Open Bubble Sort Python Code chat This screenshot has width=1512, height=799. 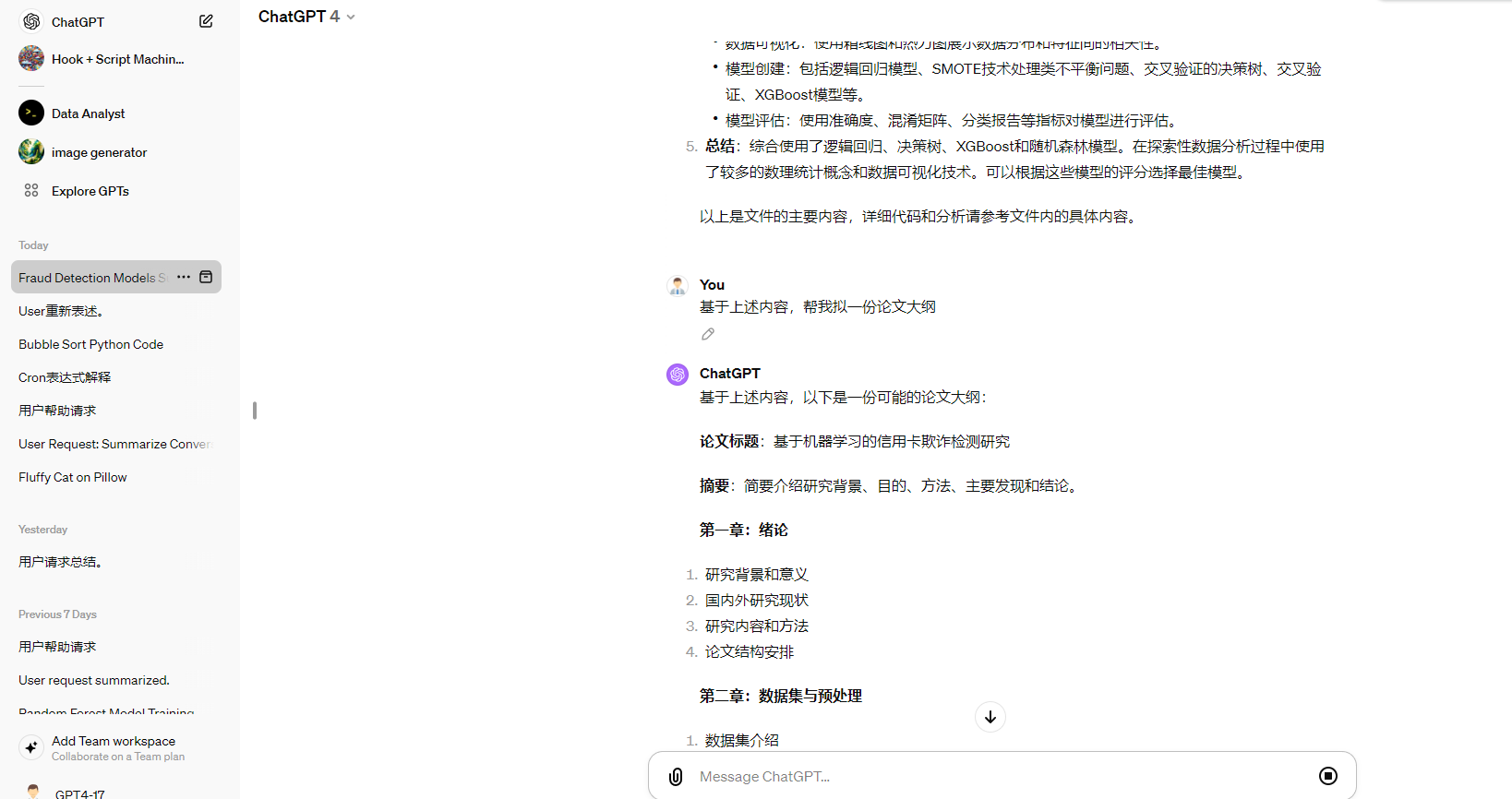117,344
